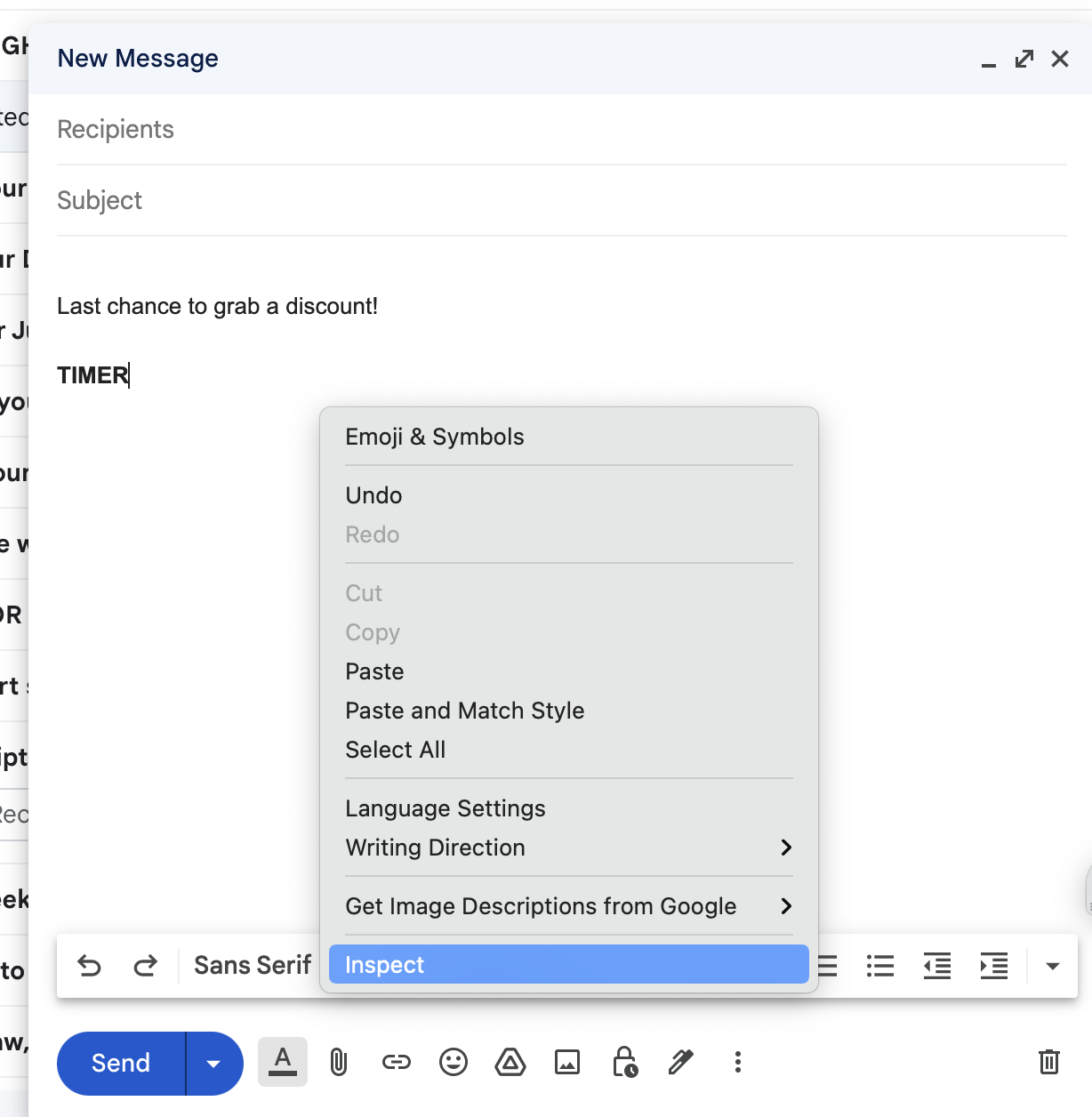
Task: Choose Inspect from the context menu
Action: [567, 965]
